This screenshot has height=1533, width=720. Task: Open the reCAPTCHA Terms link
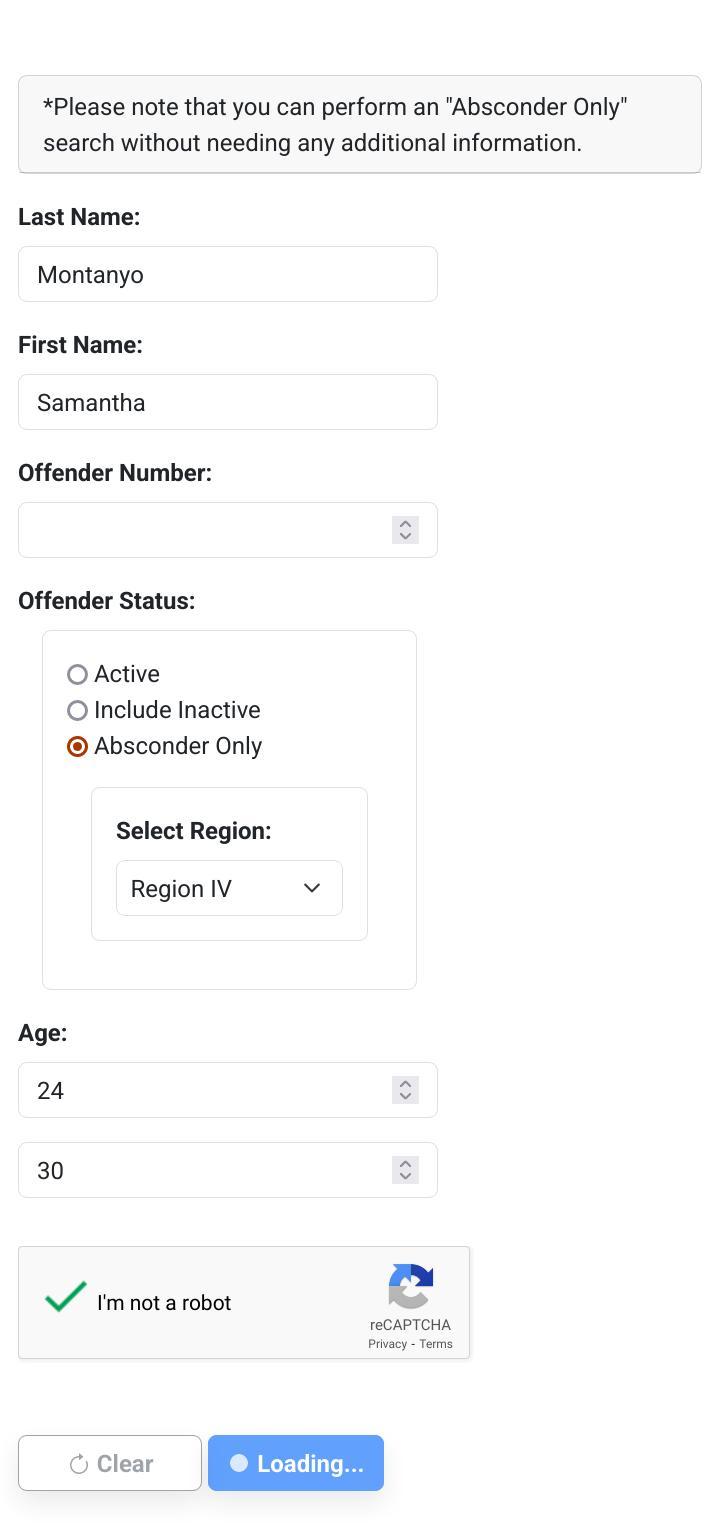(x=435, y=1343)
